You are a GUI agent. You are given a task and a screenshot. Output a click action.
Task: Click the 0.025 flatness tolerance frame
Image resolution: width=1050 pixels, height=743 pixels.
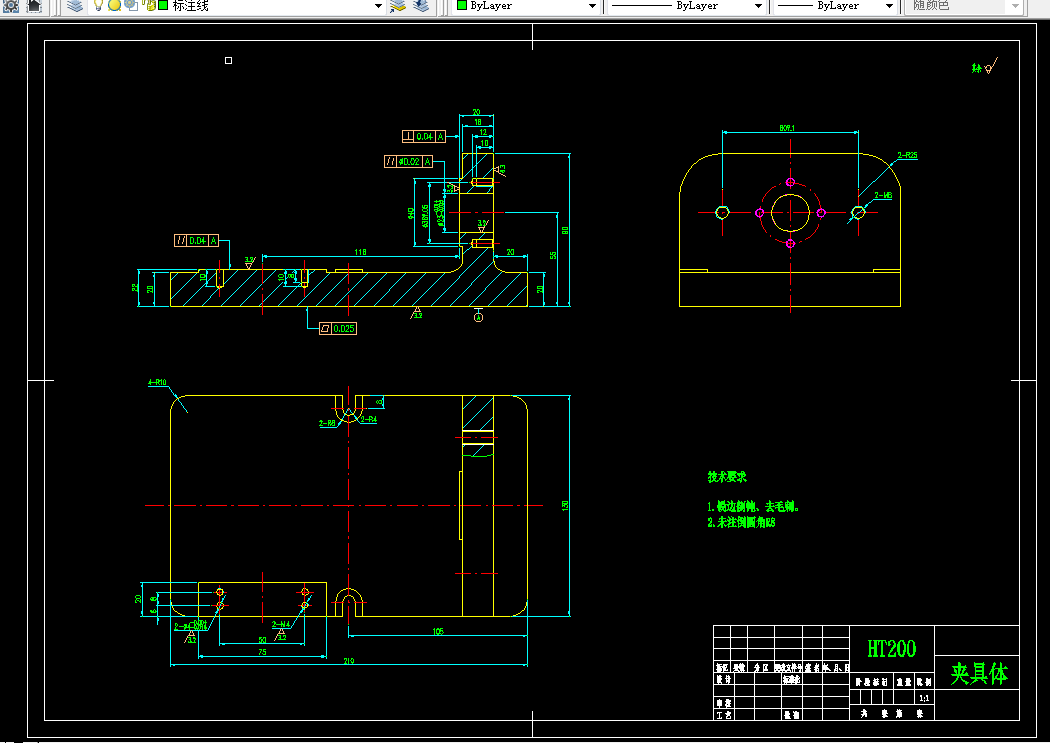click(338, 328)
